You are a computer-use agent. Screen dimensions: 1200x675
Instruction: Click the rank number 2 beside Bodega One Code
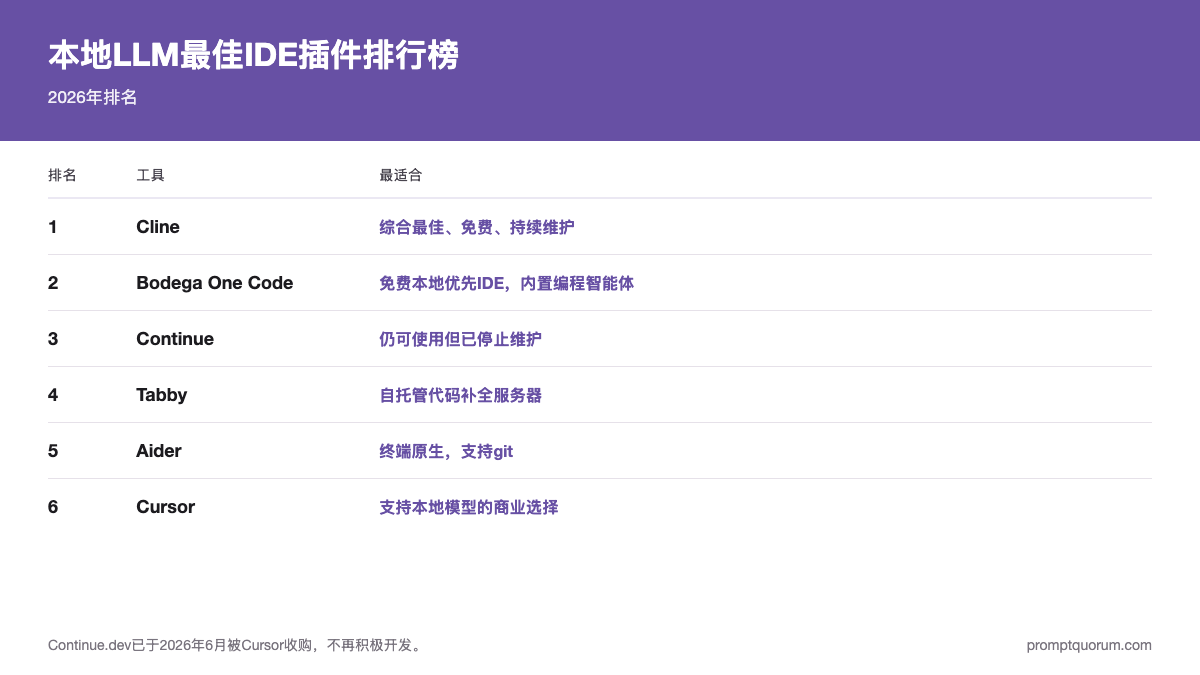pyautogui.click(x=53, y=283)
